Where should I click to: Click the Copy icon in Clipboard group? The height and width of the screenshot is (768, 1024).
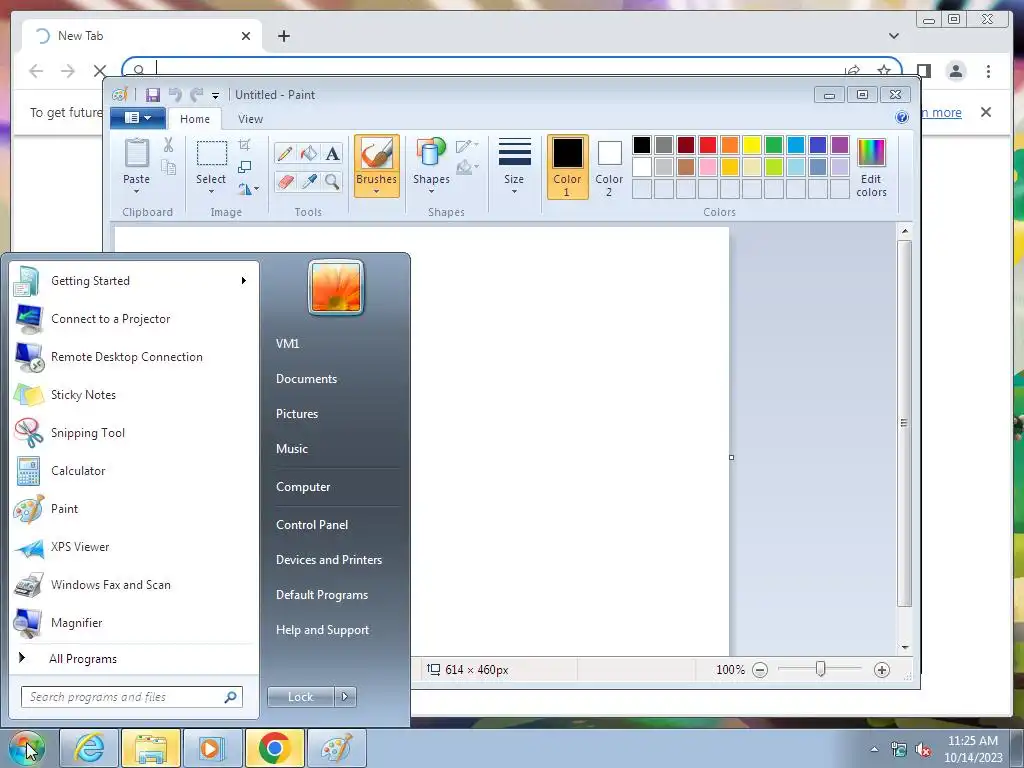coord(168,168)
